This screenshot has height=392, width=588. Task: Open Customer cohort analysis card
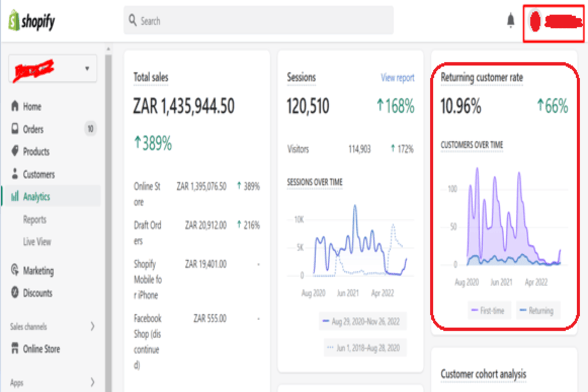[504, 370]
